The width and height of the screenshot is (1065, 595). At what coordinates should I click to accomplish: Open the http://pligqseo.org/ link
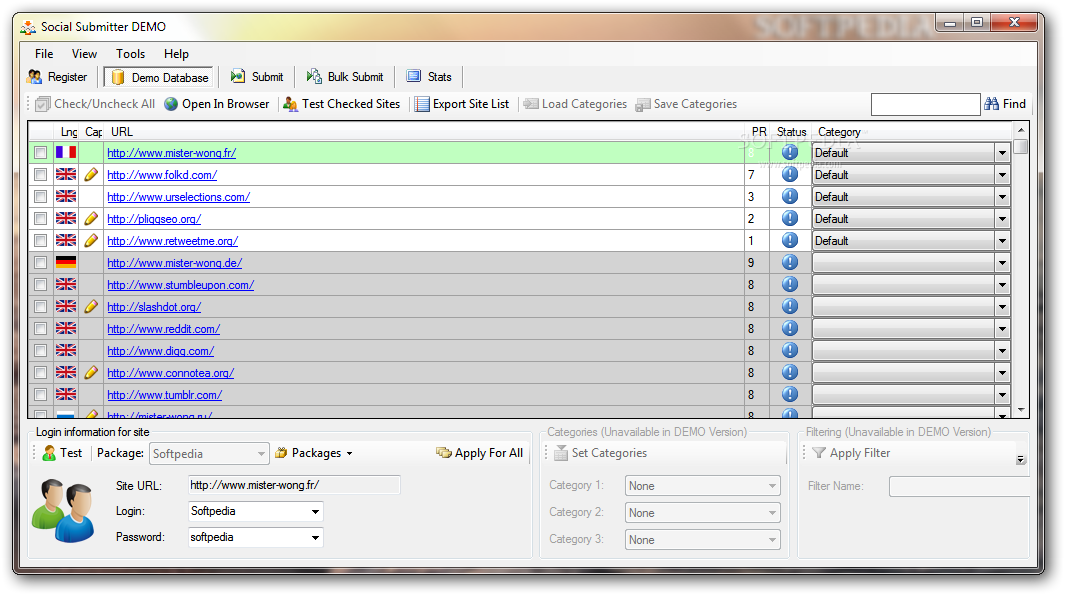[154, 219]
